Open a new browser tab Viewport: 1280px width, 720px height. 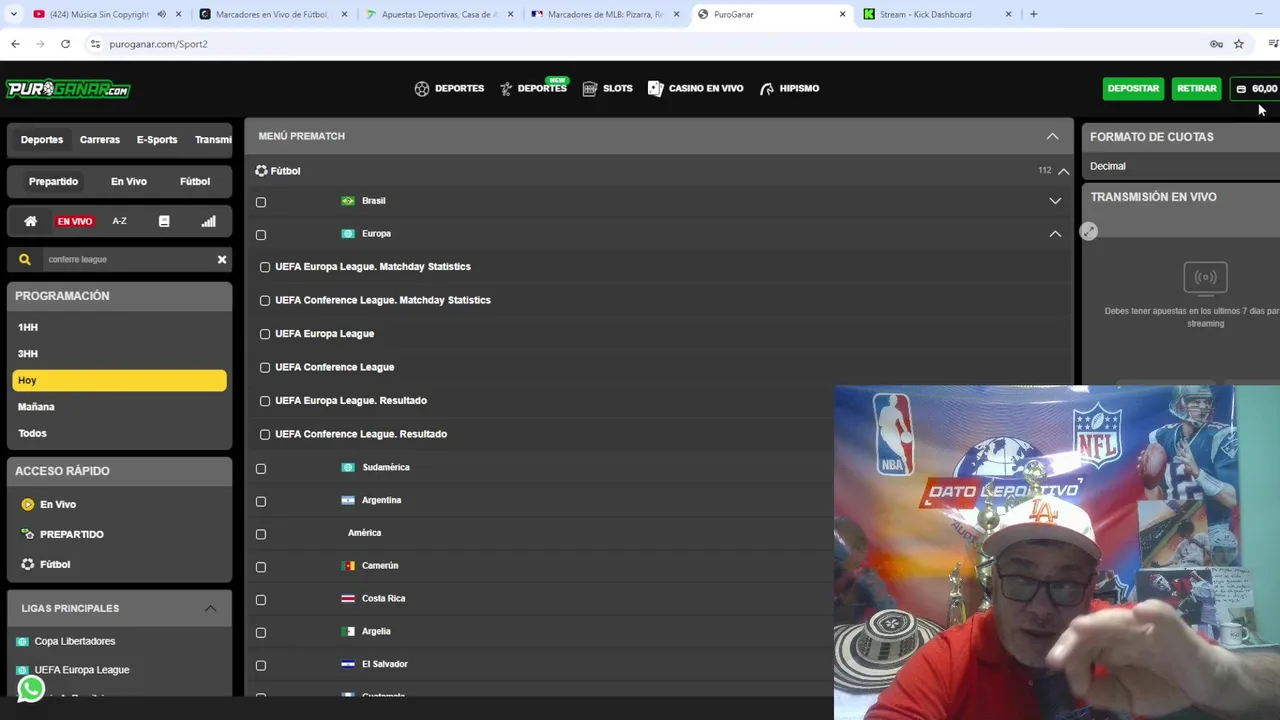tap(1033, 14)
